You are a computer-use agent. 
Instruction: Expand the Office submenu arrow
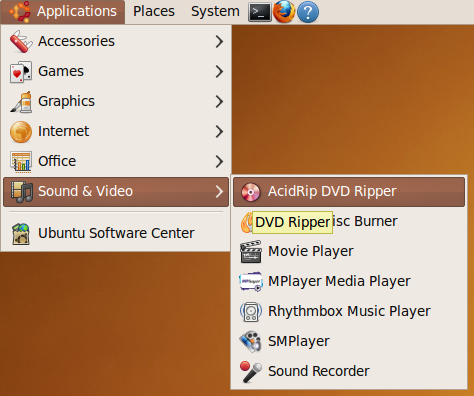pos(219,161)
